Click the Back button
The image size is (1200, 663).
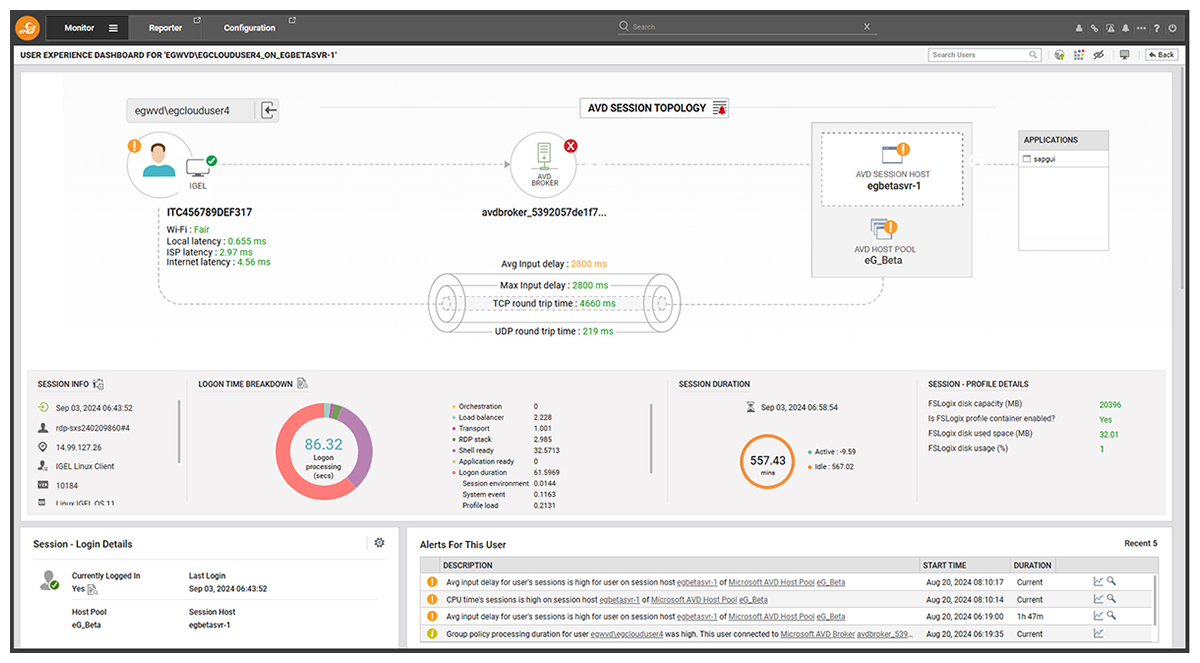click(1161, 55)
